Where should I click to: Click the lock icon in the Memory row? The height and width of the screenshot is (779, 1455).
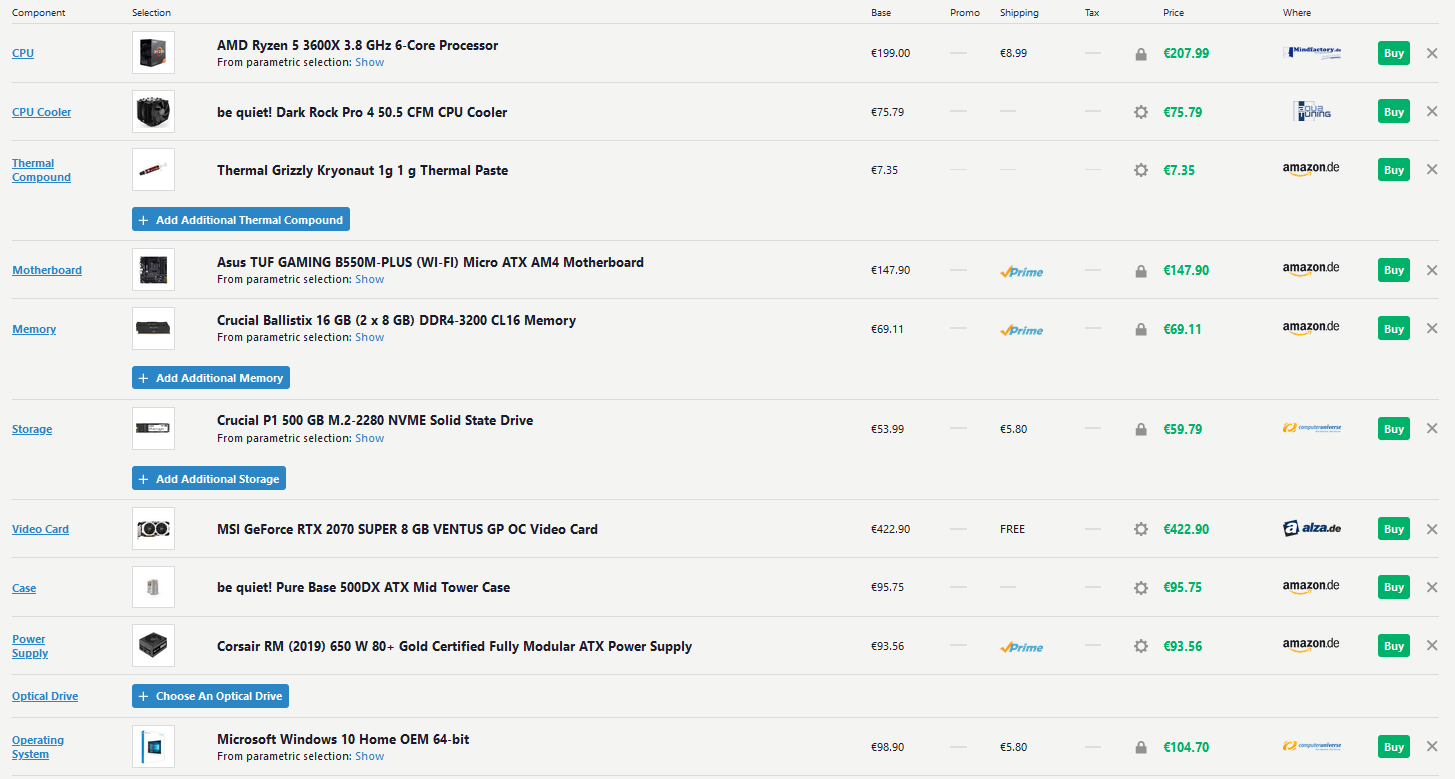pyautogui.click(x=1141, y=329)
